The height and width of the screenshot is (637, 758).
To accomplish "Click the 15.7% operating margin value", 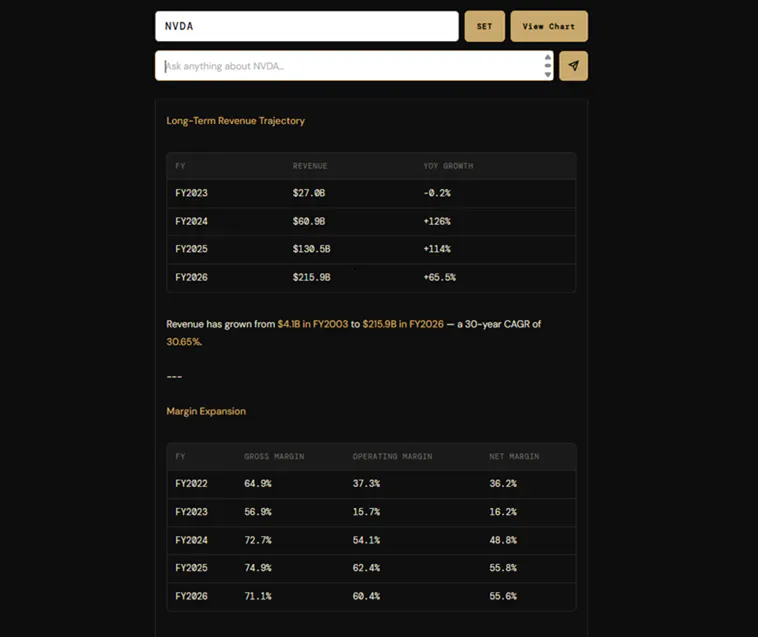I will click(x=366, y=512).
